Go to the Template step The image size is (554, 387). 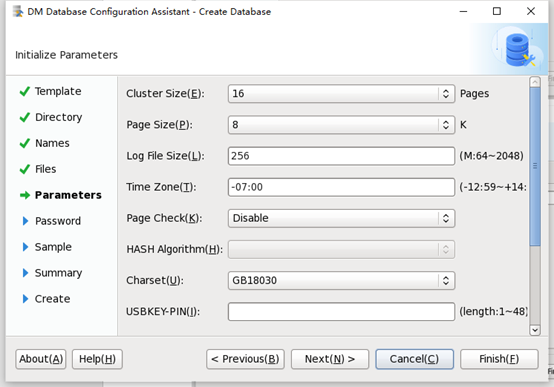click(58, 92)
